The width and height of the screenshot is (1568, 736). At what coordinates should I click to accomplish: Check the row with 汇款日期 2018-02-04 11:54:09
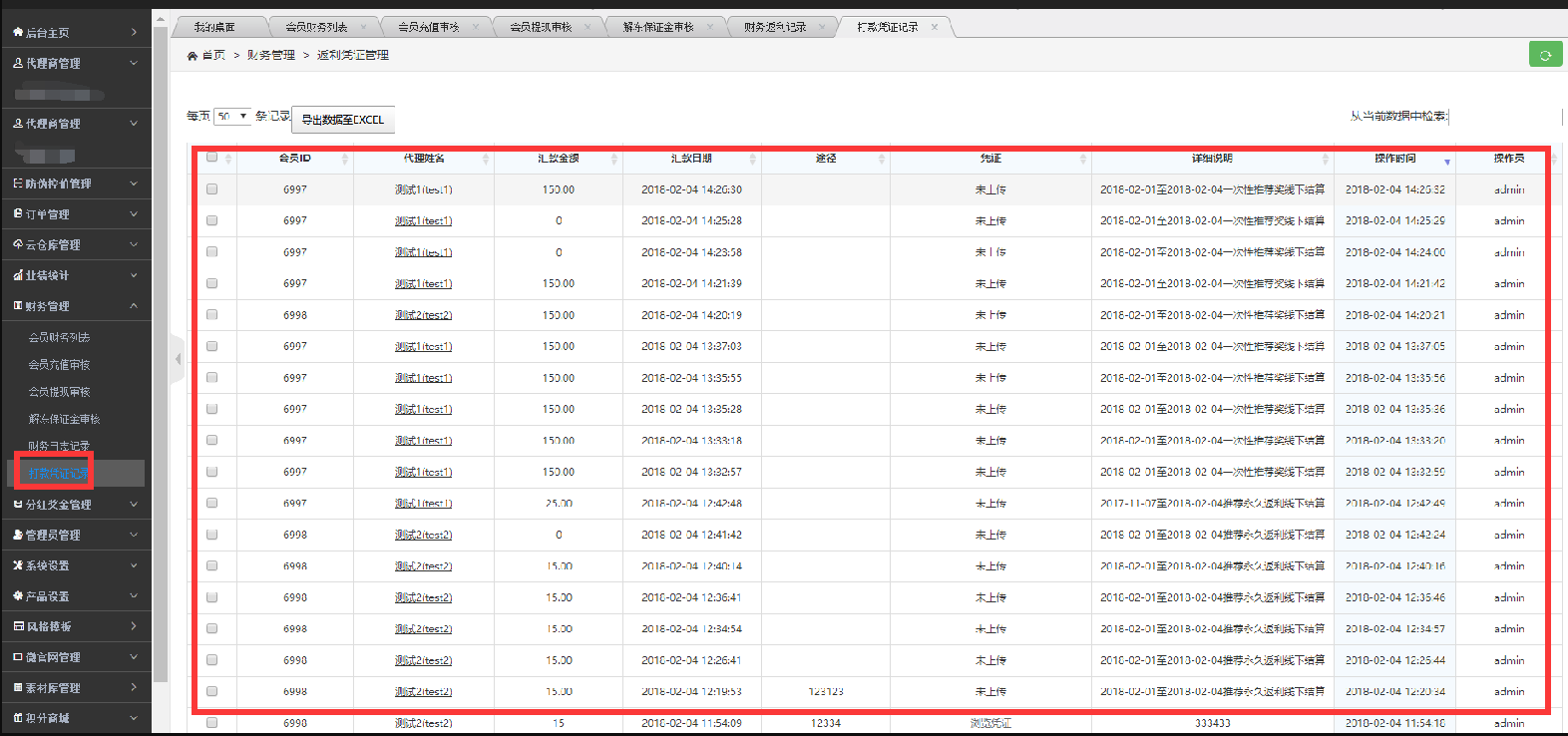tap(211, 722)
